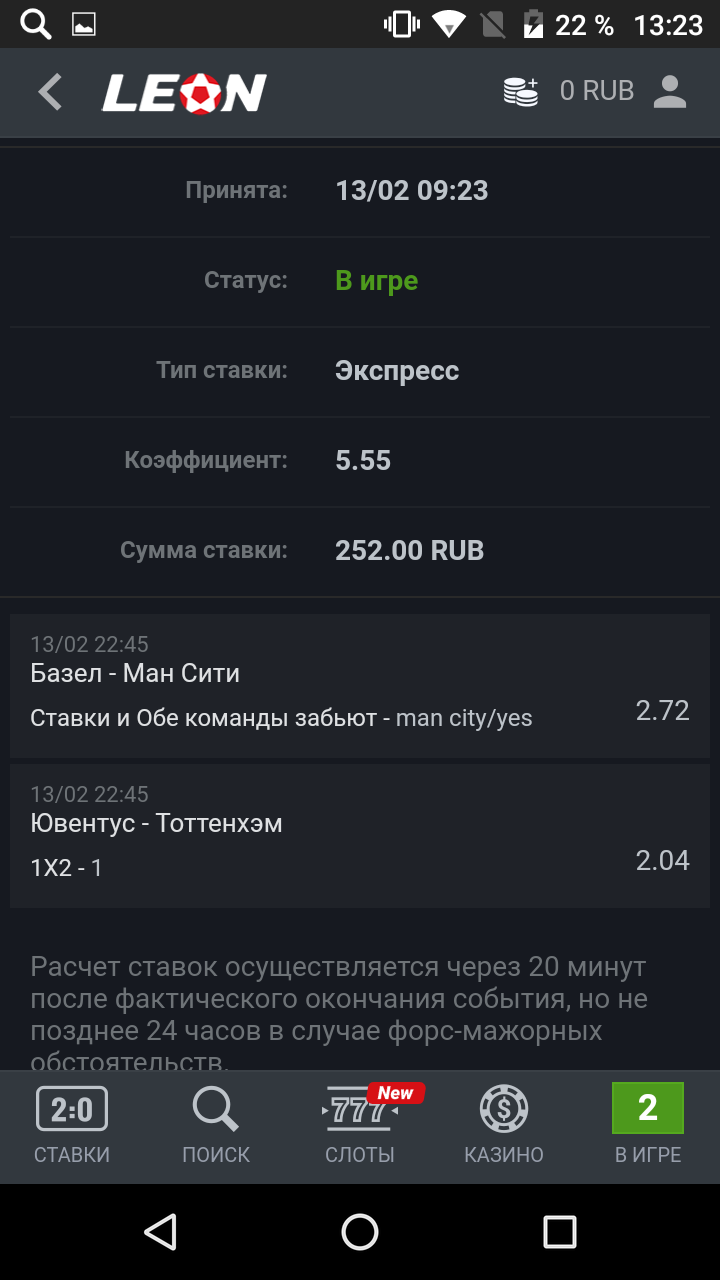Screen dimensions: 720x1280
Task: Open the user profile icon
Action: [669, 92]
